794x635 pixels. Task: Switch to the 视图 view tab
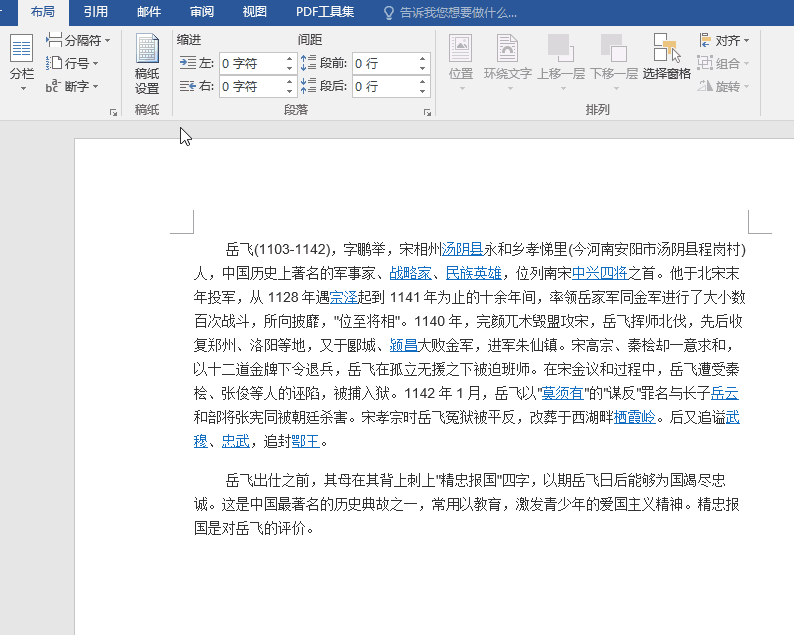click(254, 12)
